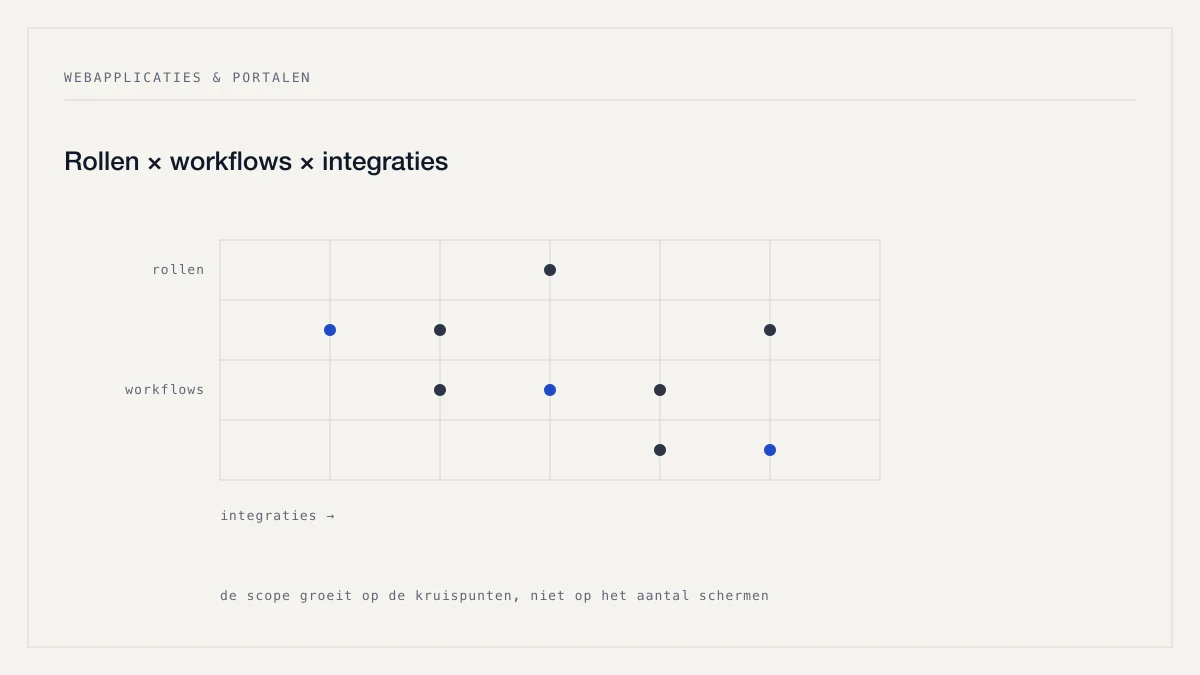Click the dark dot left of the blue workflows dot
This screenshot has width=1200, height=675.
440,390
